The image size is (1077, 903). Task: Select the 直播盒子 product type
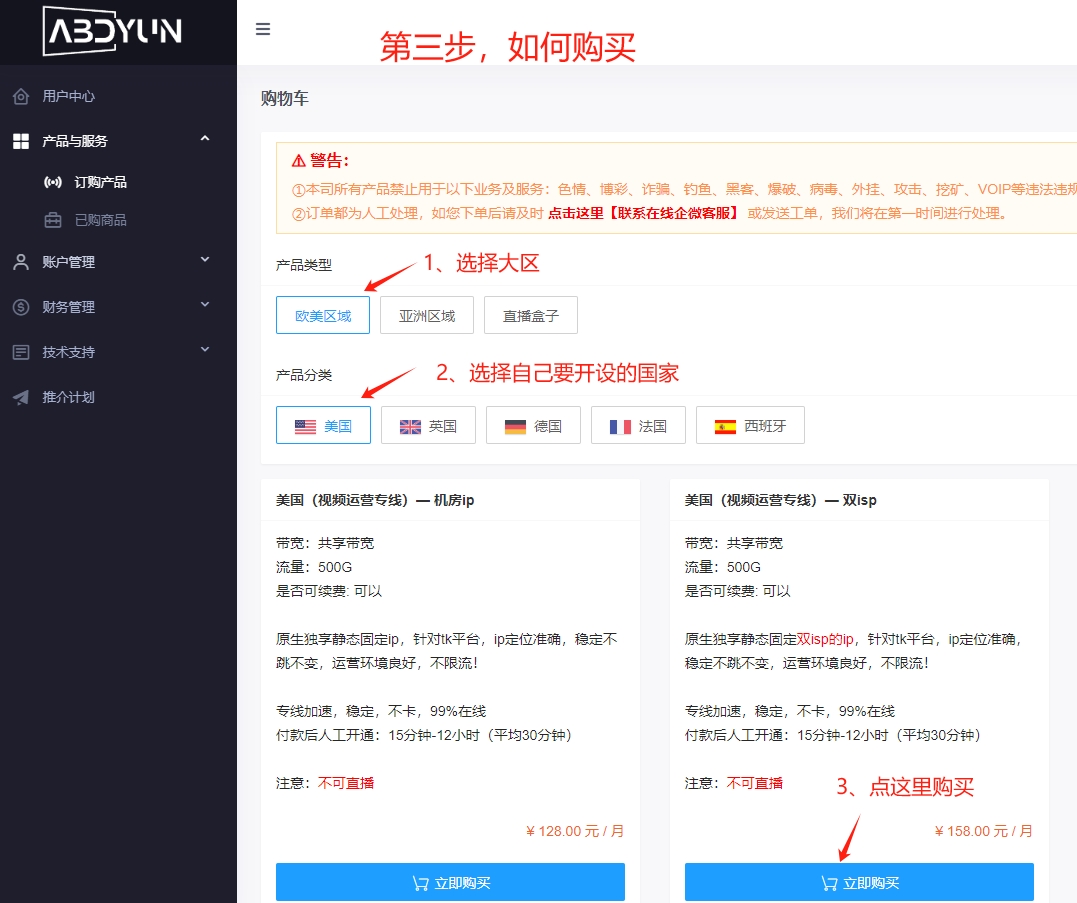click(531, 316)
